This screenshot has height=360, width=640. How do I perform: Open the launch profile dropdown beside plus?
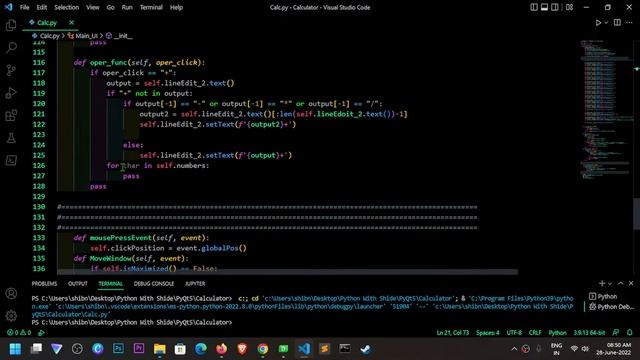coord(610,284)
